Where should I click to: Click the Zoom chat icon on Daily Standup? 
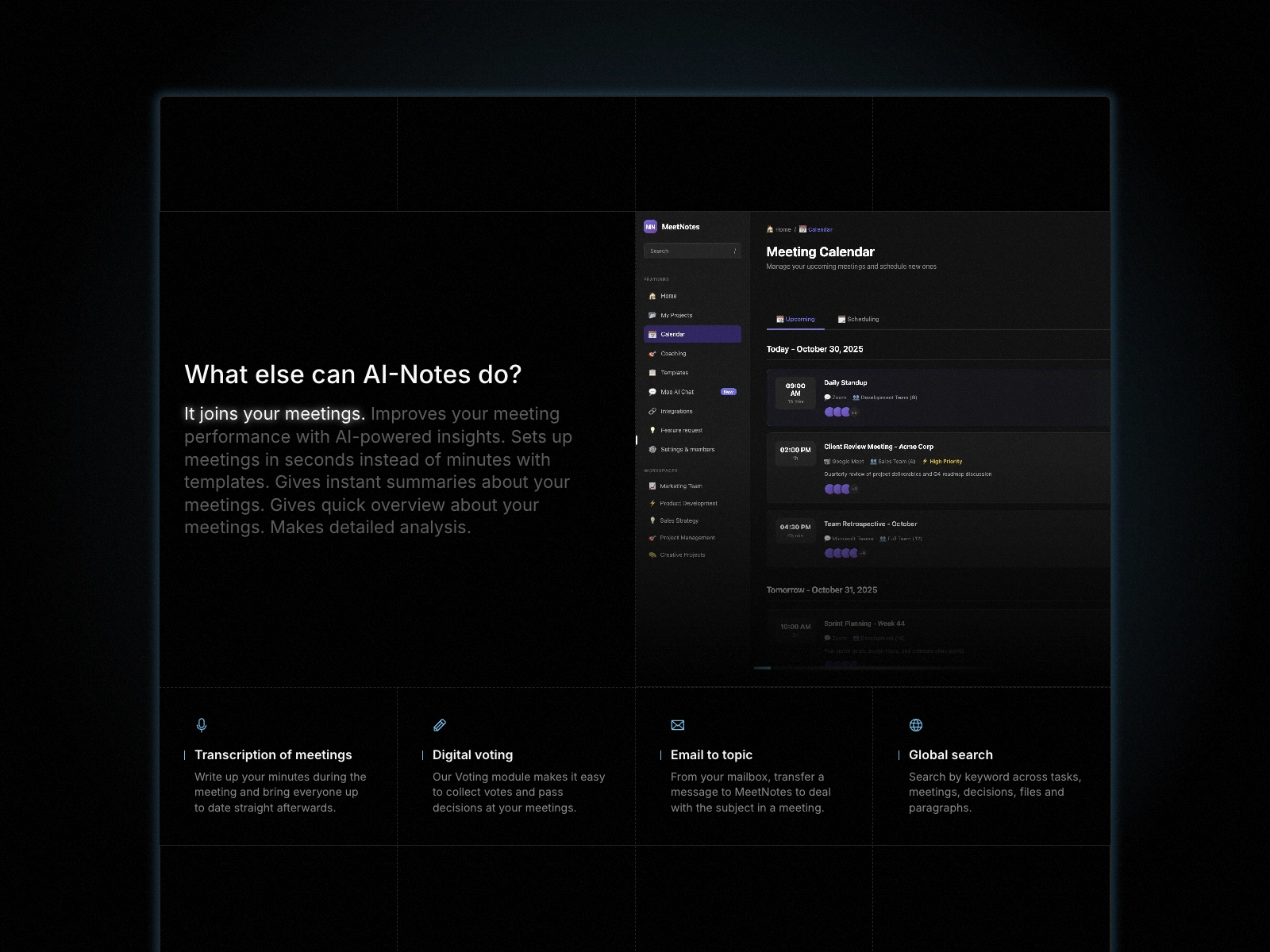(x=827, y=397)
